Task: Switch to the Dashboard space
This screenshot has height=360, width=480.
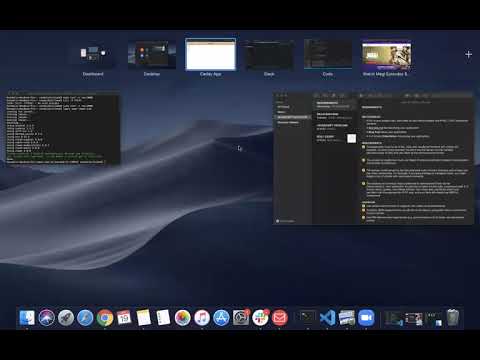Action: pyautogui.click(x=93, y=54)
